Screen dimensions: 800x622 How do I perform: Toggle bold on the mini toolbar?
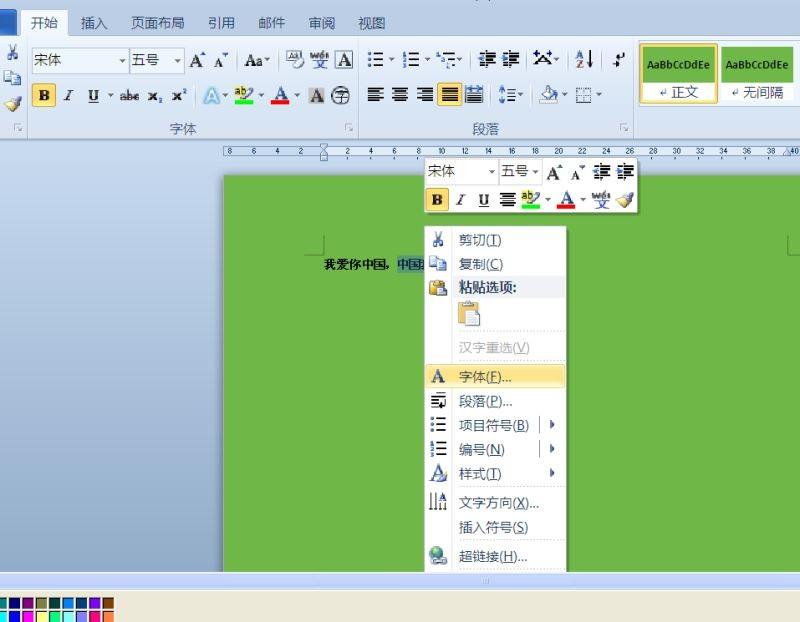(x=437, y=200)
